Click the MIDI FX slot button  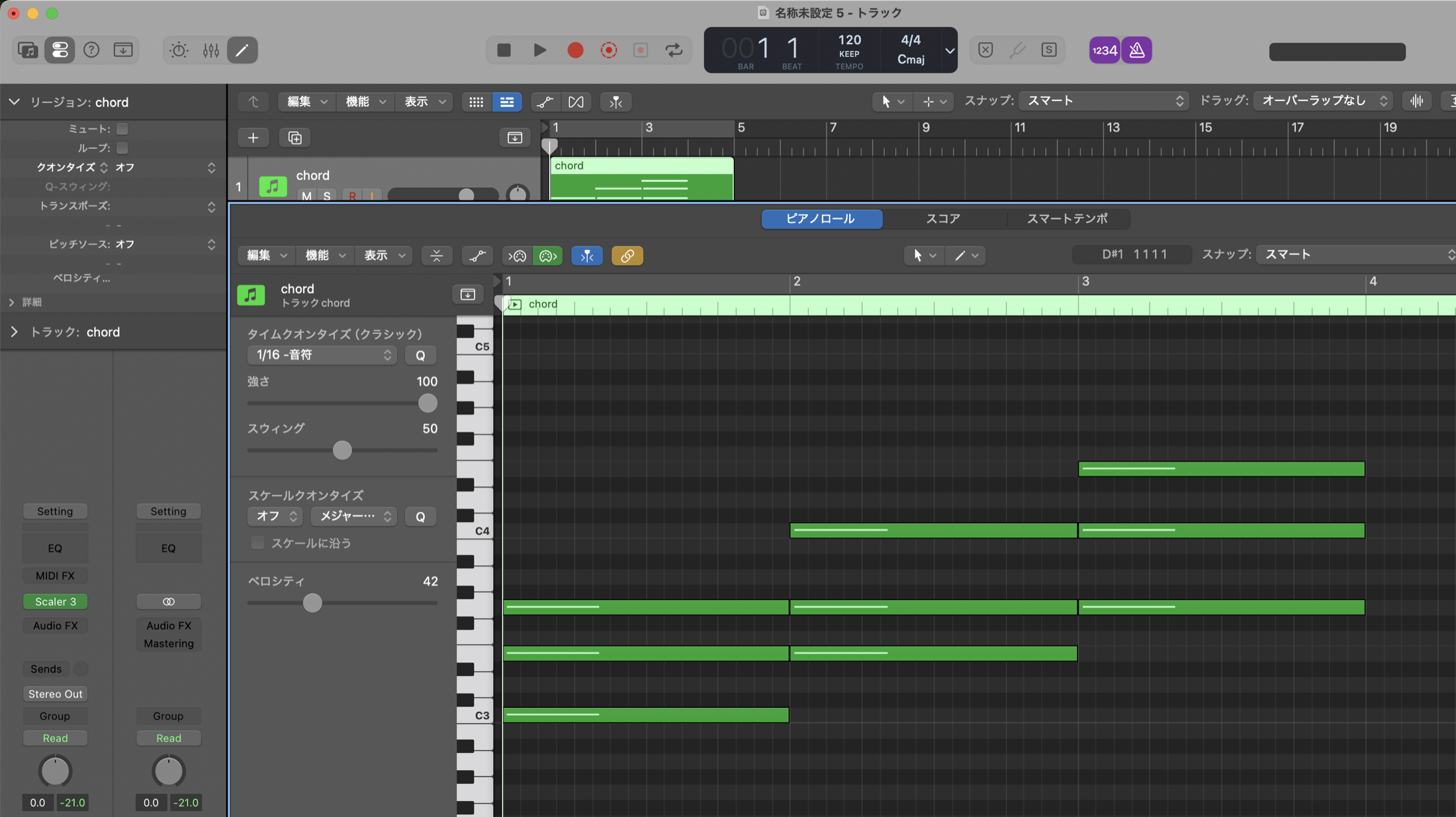56,576
